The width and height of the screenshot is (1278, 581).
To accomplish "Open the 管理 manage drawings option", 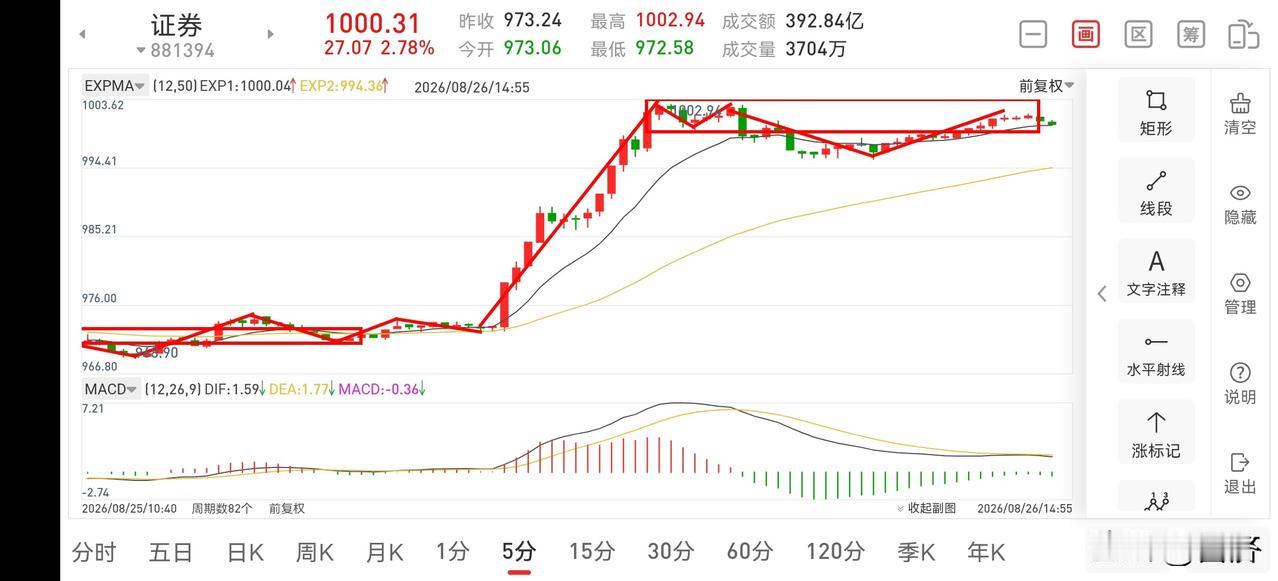I will tap(1240, 294).
